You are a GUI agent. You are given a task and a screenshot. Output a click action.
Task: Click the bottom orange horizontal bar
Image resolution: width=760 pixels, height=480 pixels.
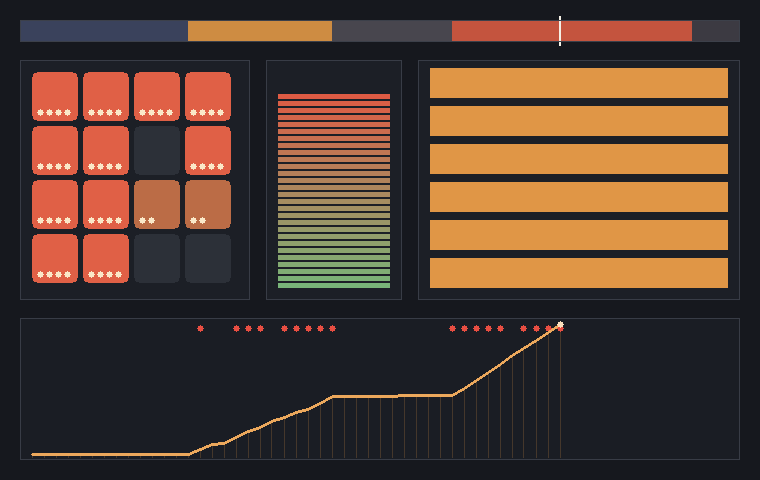pyautogui.click(x=579, y=273)
